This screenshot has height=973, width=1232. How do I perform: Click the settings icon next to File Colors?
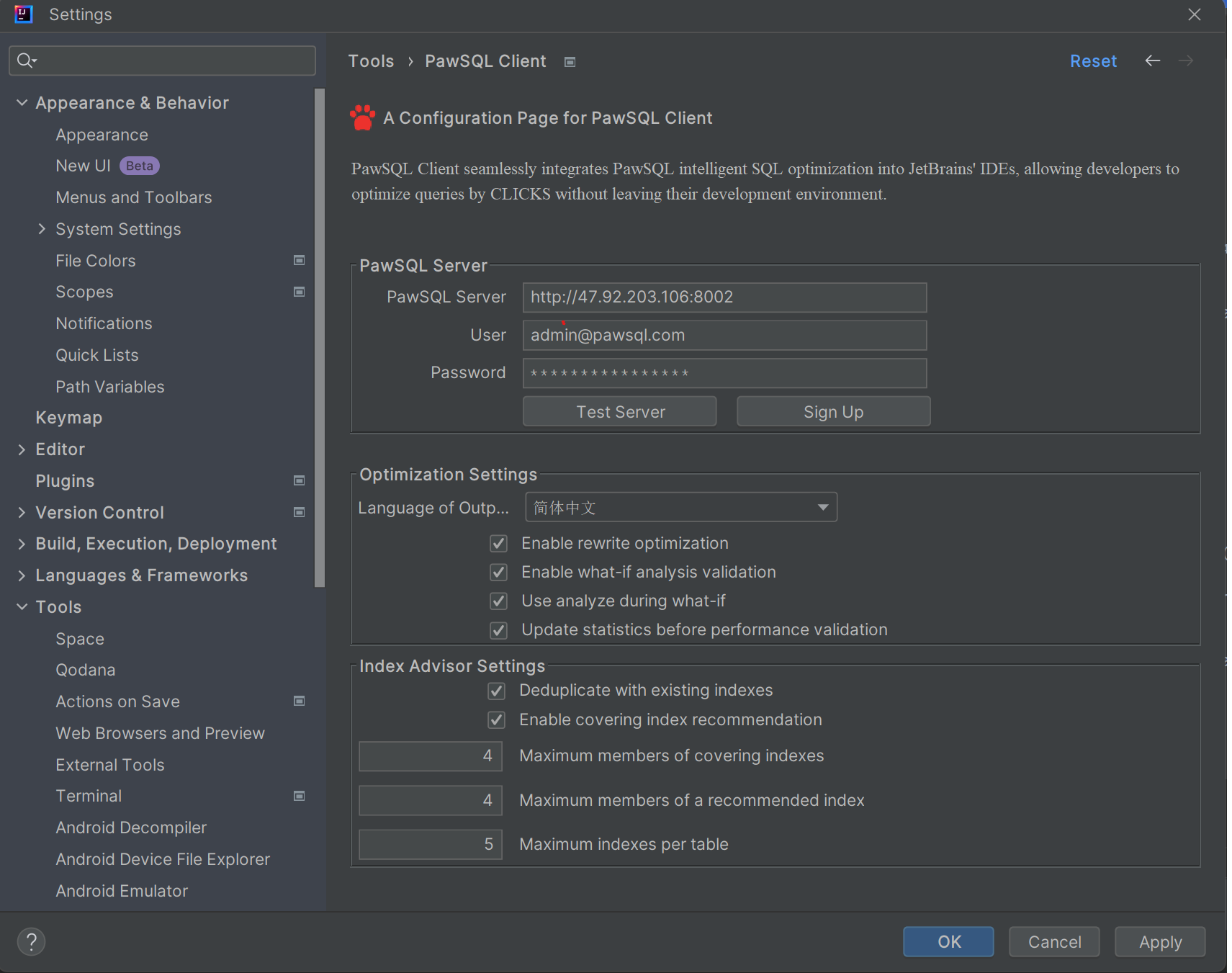(299, 260)
